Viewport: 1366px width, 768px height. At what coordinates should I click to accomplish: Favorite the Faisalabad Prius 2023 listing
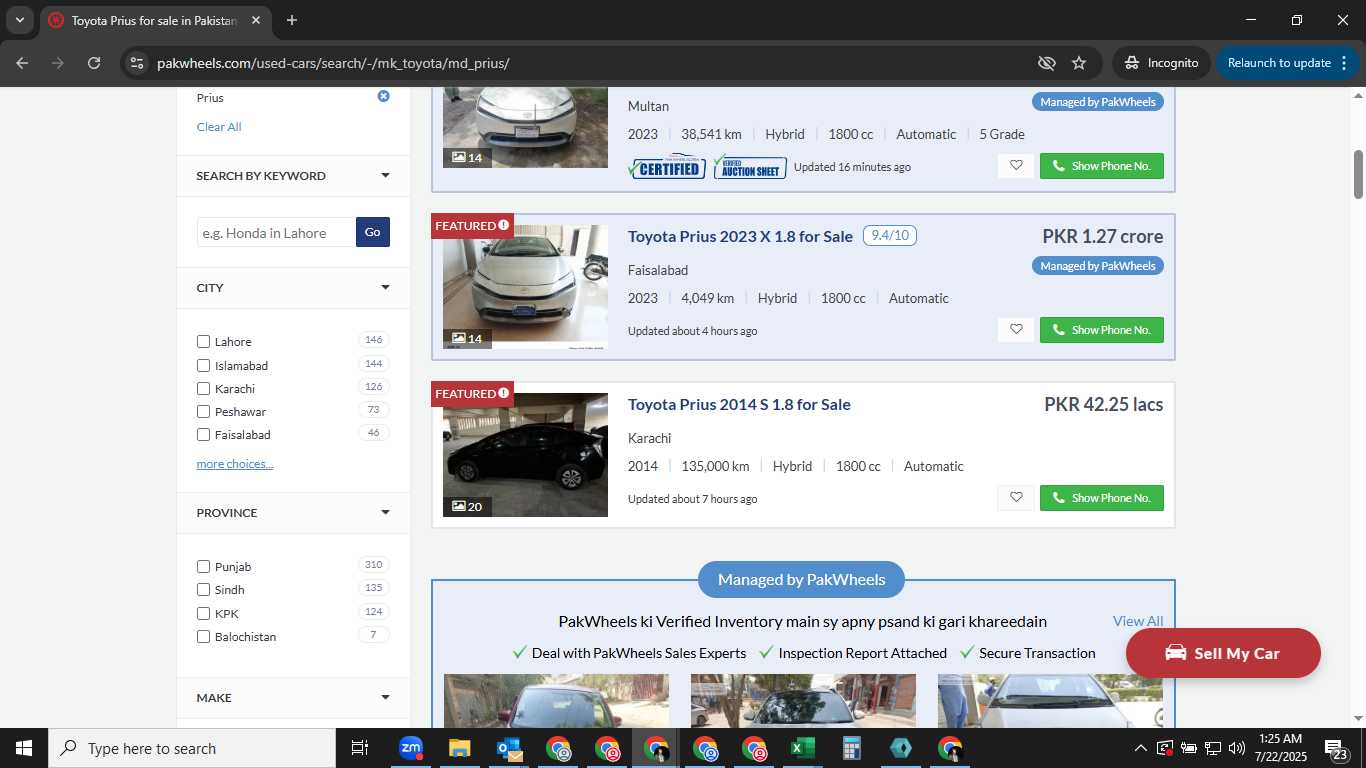(1016, 330)
